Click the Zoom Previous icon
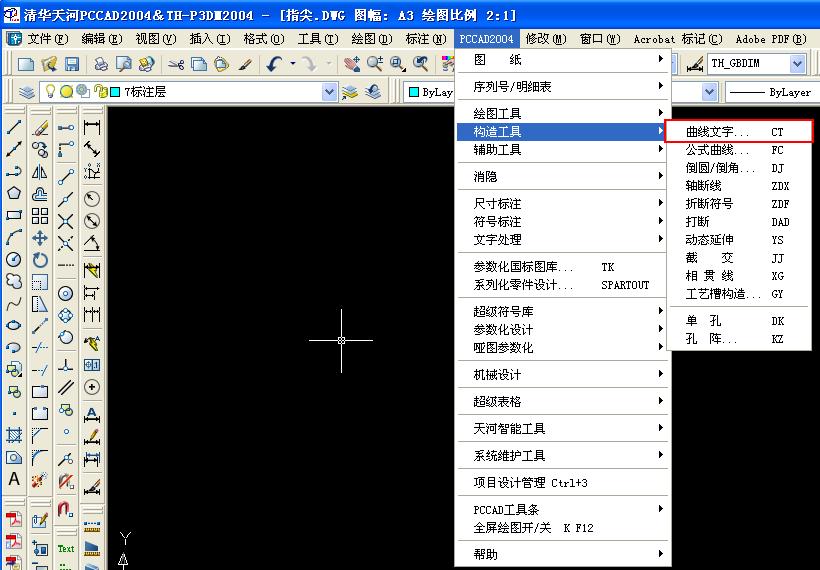The height and width of the screenshot is (570, 820). (420, 64)
